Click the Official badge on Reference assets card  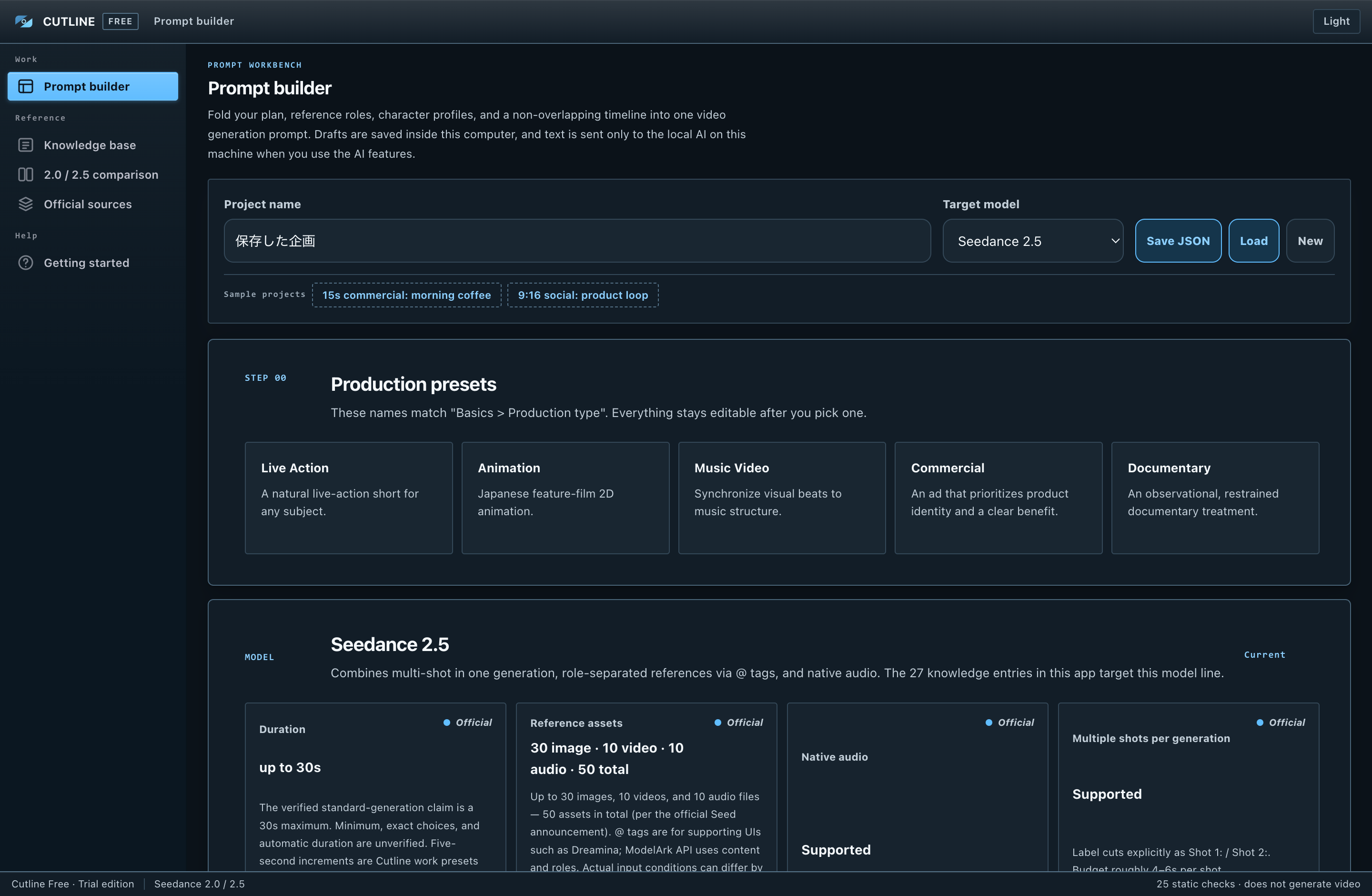(x=738, y=723)
